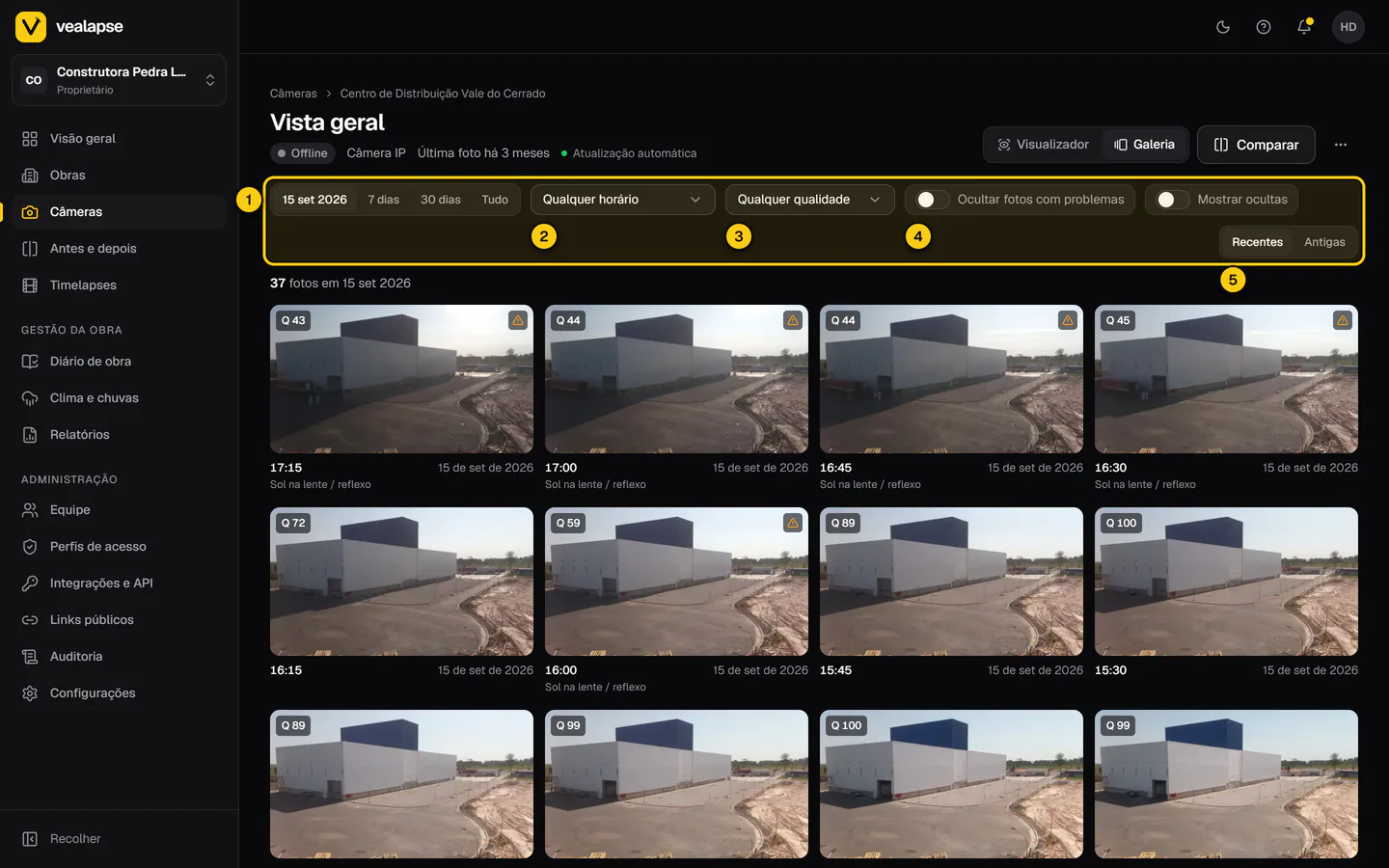1389x868 pixels.
Task: Select Recentes sort order
Action: click(1257, 242)
